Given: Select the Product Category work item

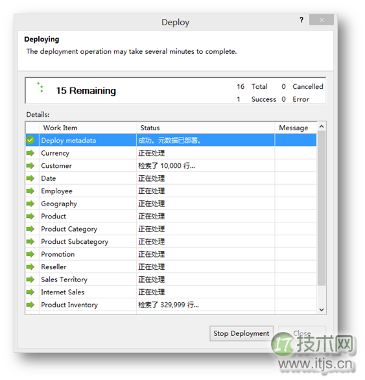Looking at the screenshot, I should click(171, 229).
